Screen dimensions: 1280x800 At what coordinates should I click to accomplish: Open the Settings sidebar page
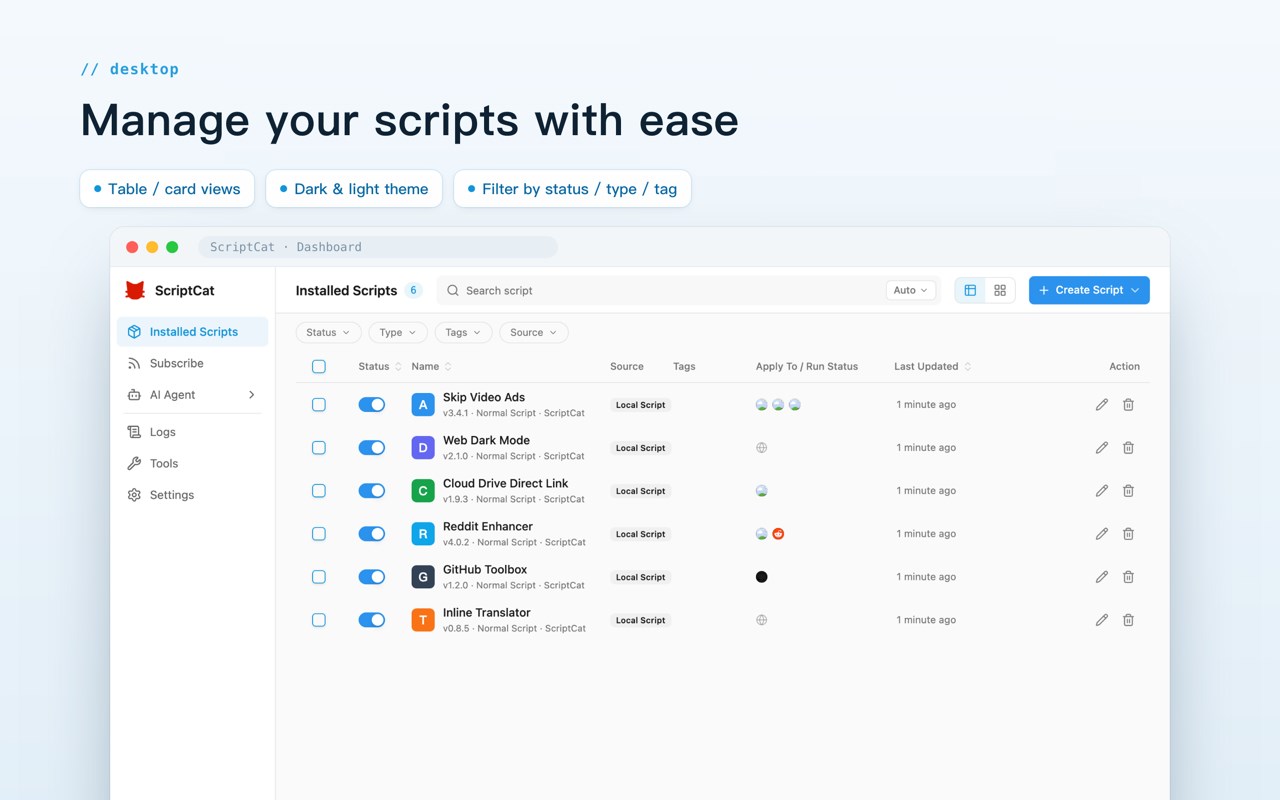pos(193,495)
